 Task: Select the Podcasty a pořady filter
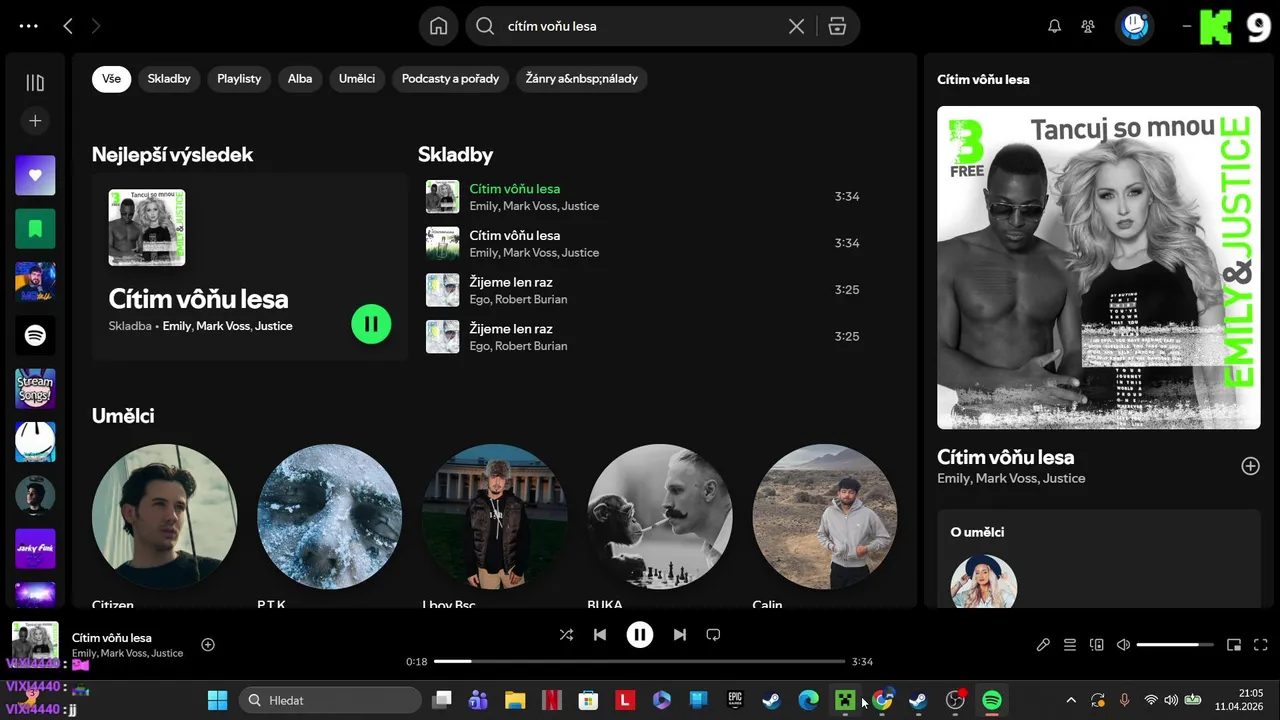tap(450, 79)
